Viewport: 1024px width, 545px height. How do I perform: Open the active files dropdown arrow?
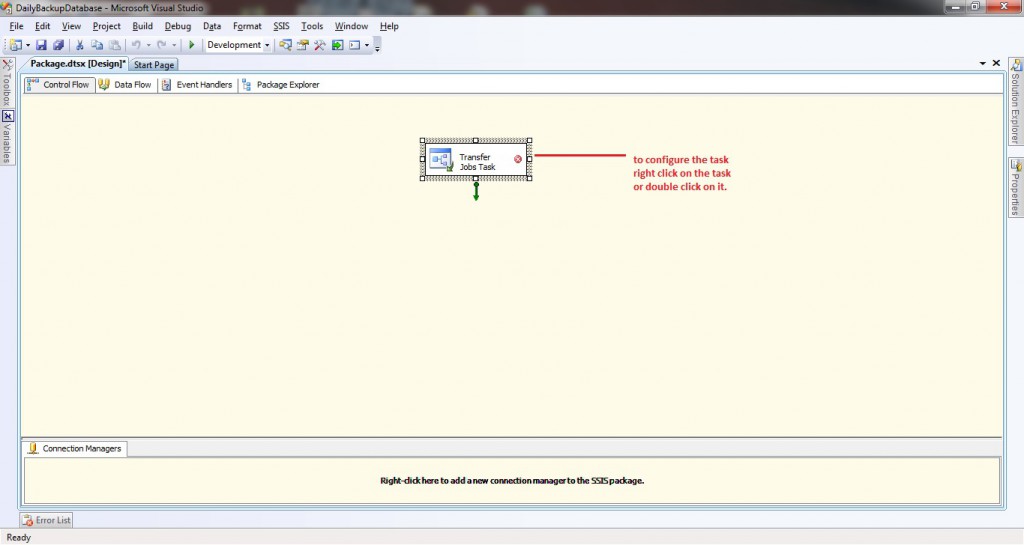pyautogui.click(x=984, y=64)
